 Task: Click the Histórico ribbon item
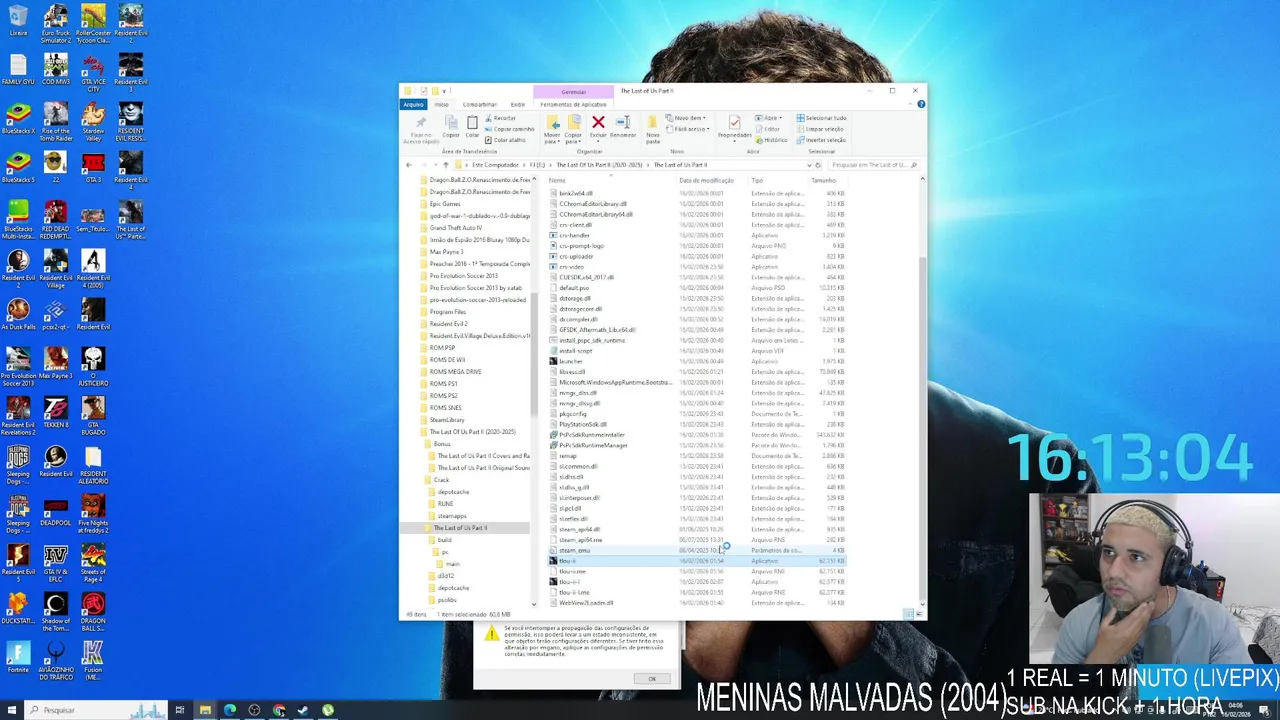tap(772, 140)
